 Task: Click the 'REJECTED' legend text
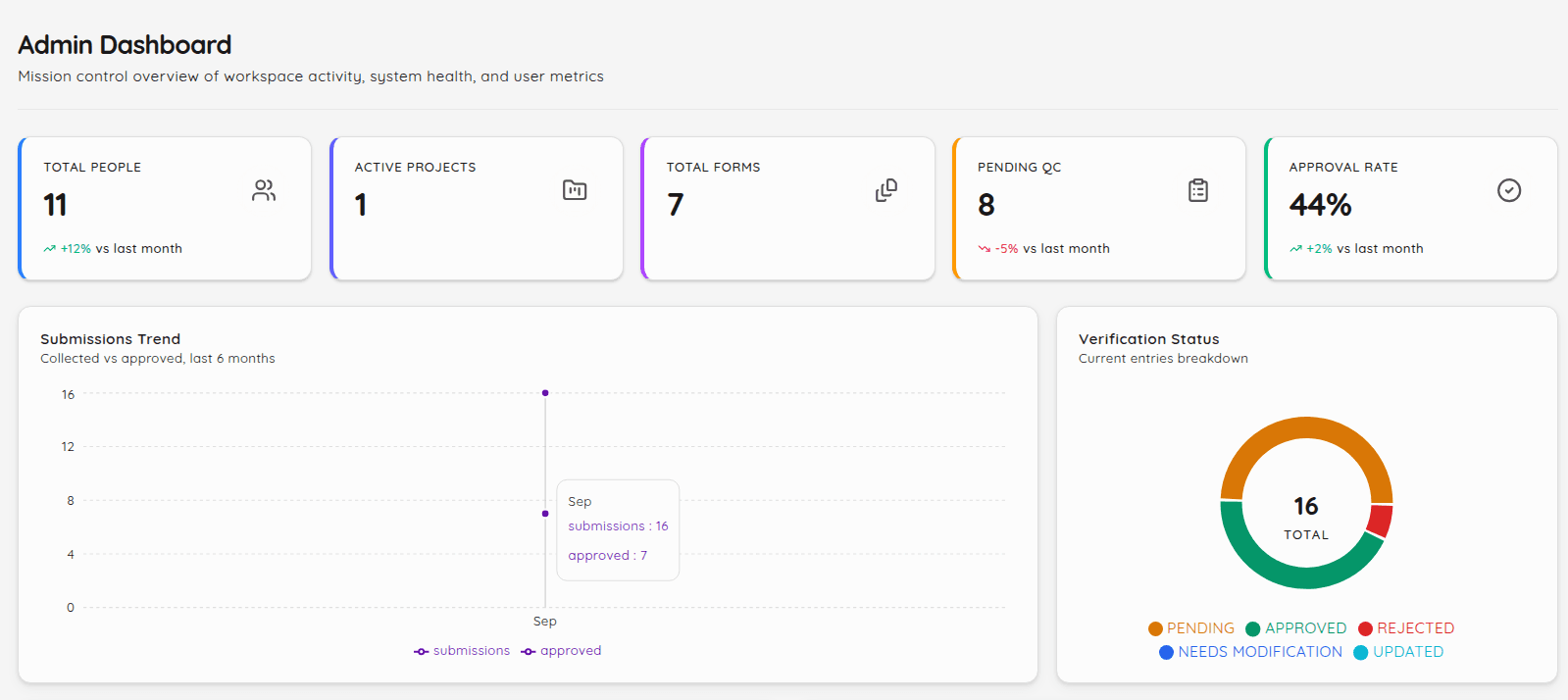point(1415,628)
